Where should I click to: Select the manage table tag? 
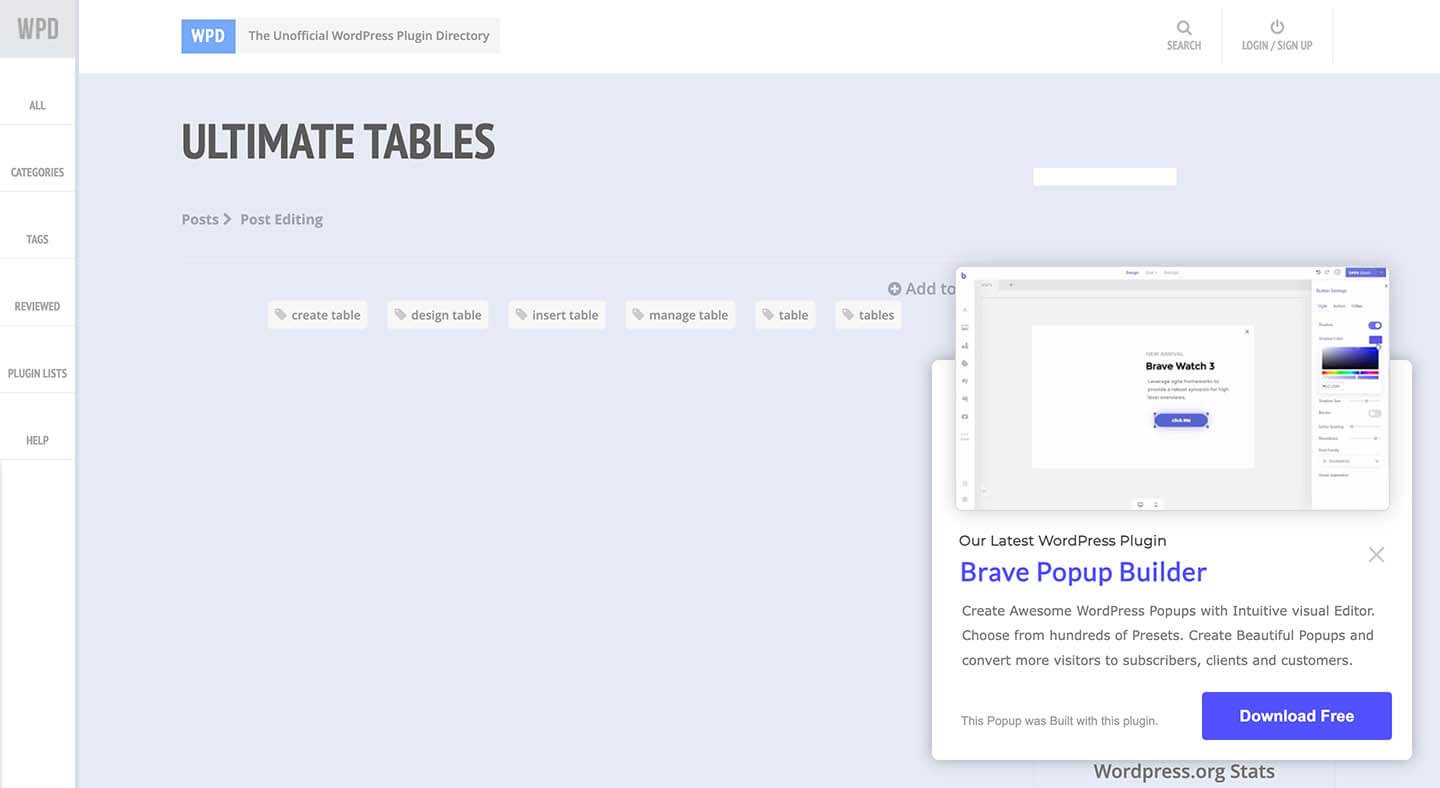pos(681,315)
